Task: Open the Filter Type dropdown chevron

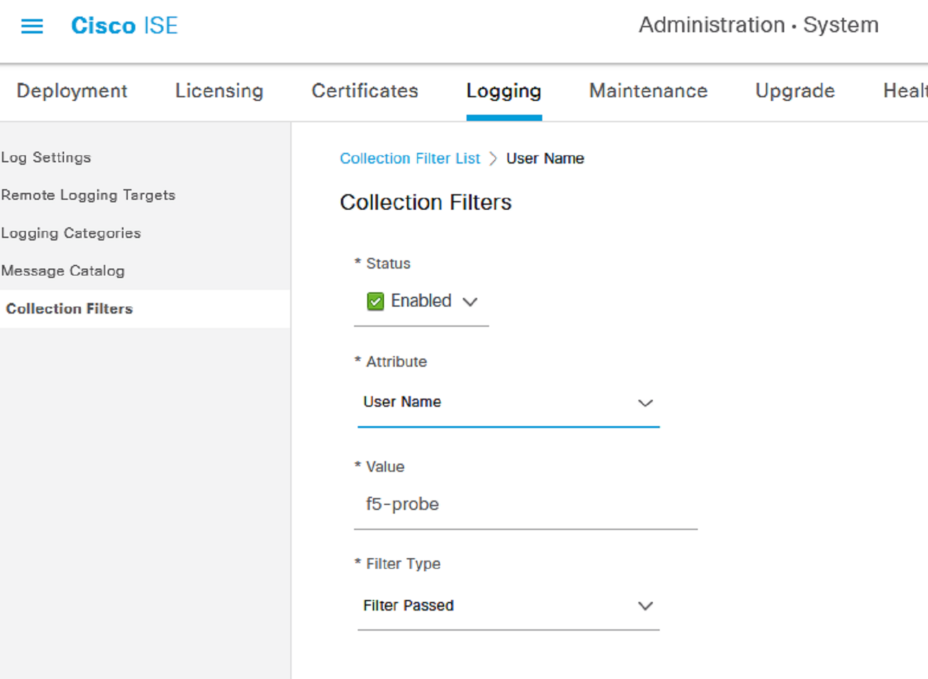Action: click(x=645, y=606)
